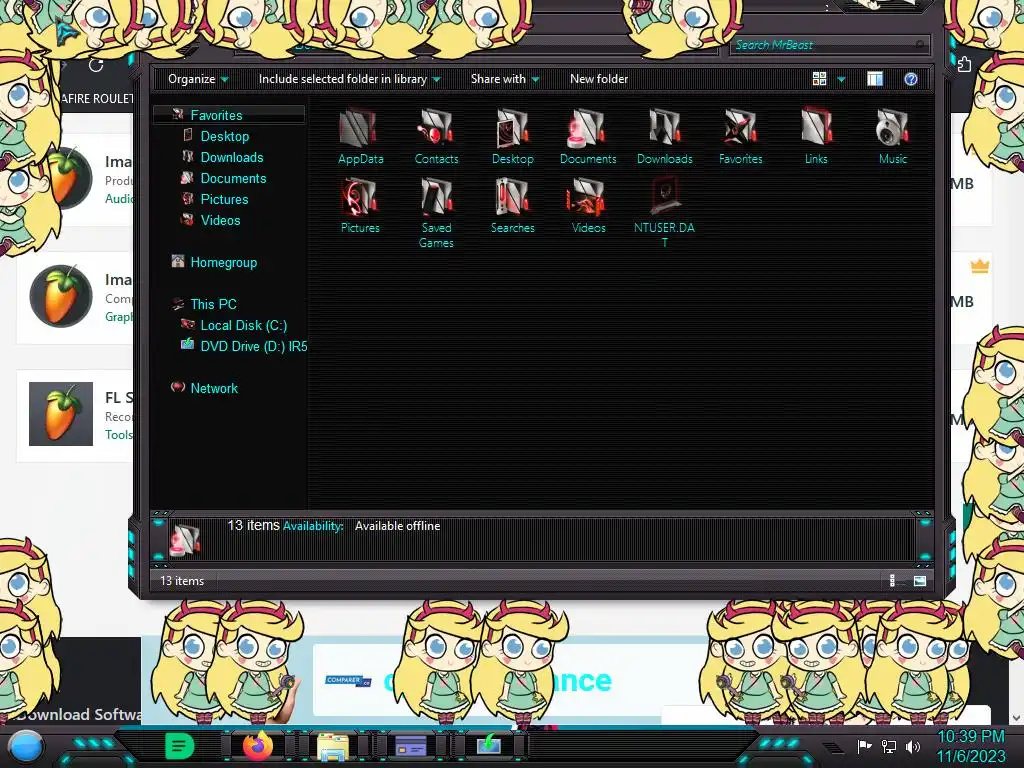Switch to large icons view in status bar
Viewport: 1024px width, 768px height.
click(920, 581)
